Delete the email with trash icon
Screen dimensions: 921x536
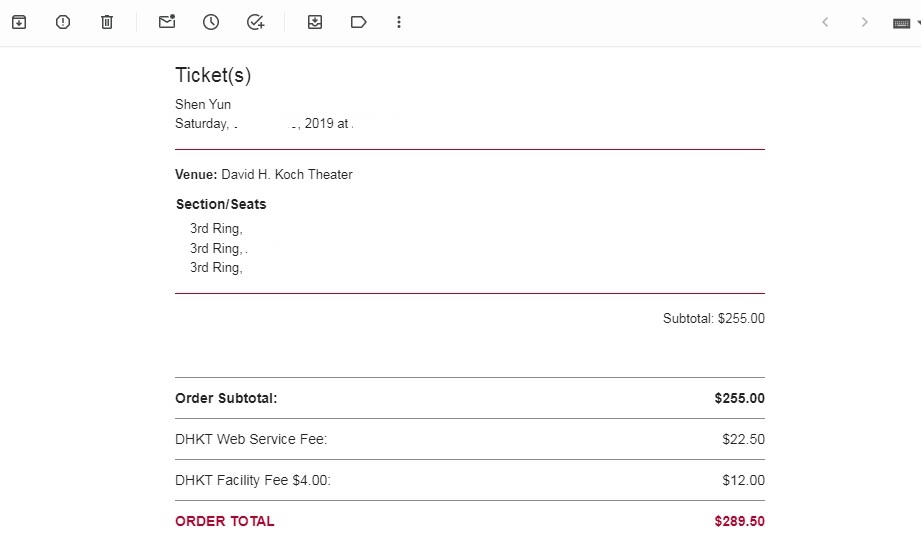(x=107, y=22)
